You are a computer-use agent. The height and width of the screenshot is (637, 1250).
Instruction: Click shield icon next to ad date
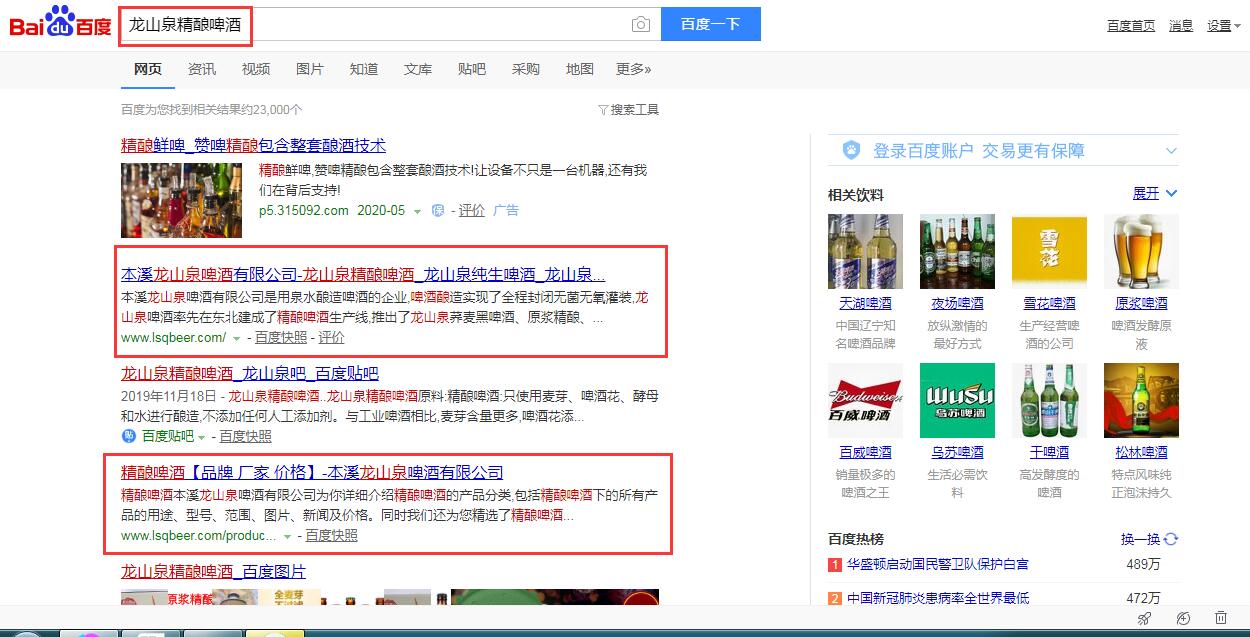click(437, 210)
